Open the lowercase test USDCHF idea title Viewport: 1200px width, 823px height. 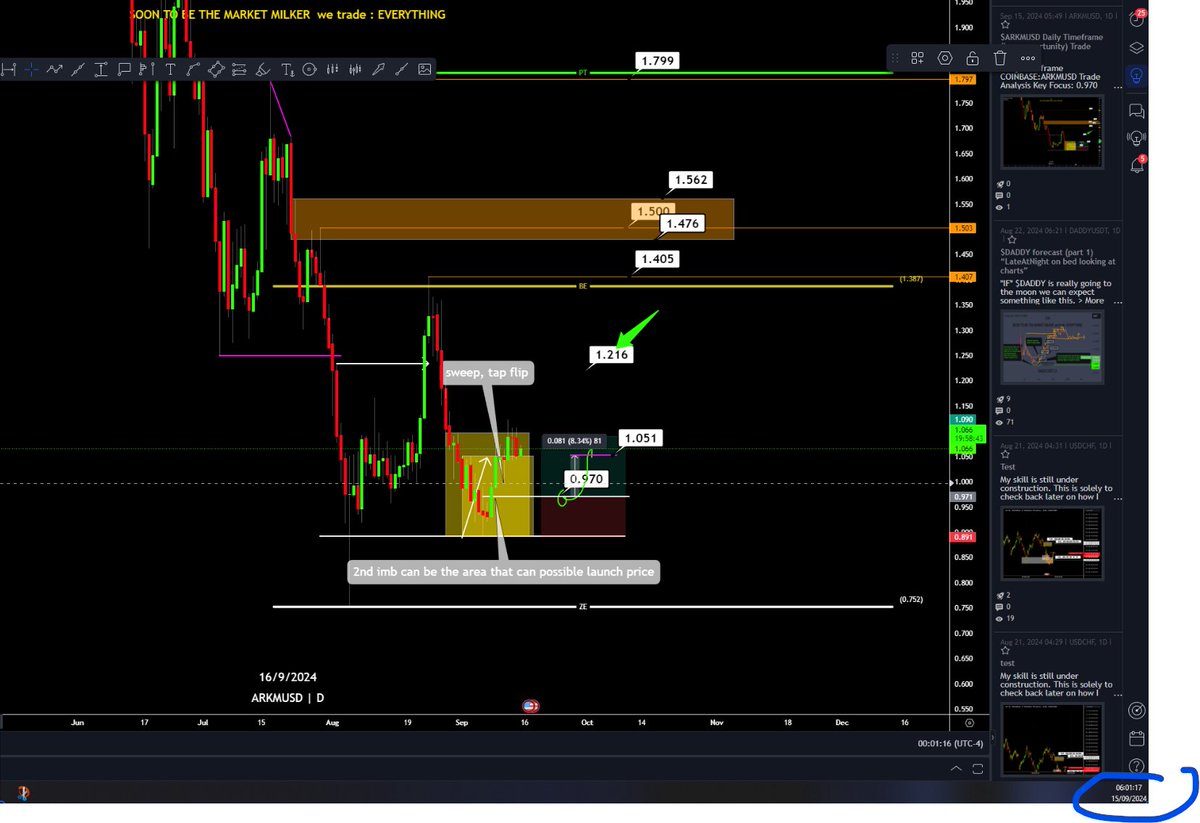pyautogui.click(x=1007, y=663)
